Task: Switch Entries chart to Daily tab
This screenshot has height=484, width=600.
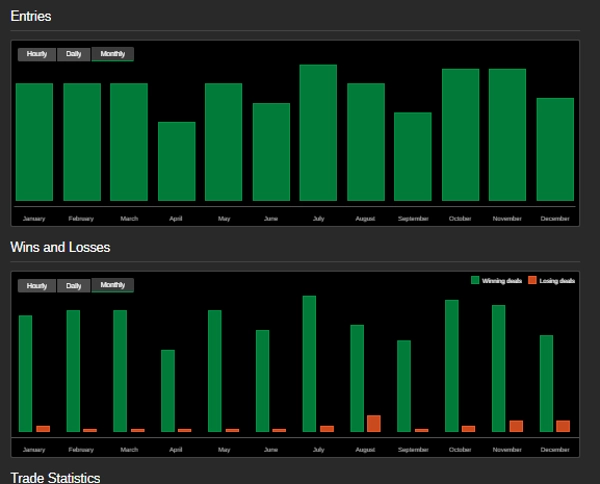Action: click(73, 54)
